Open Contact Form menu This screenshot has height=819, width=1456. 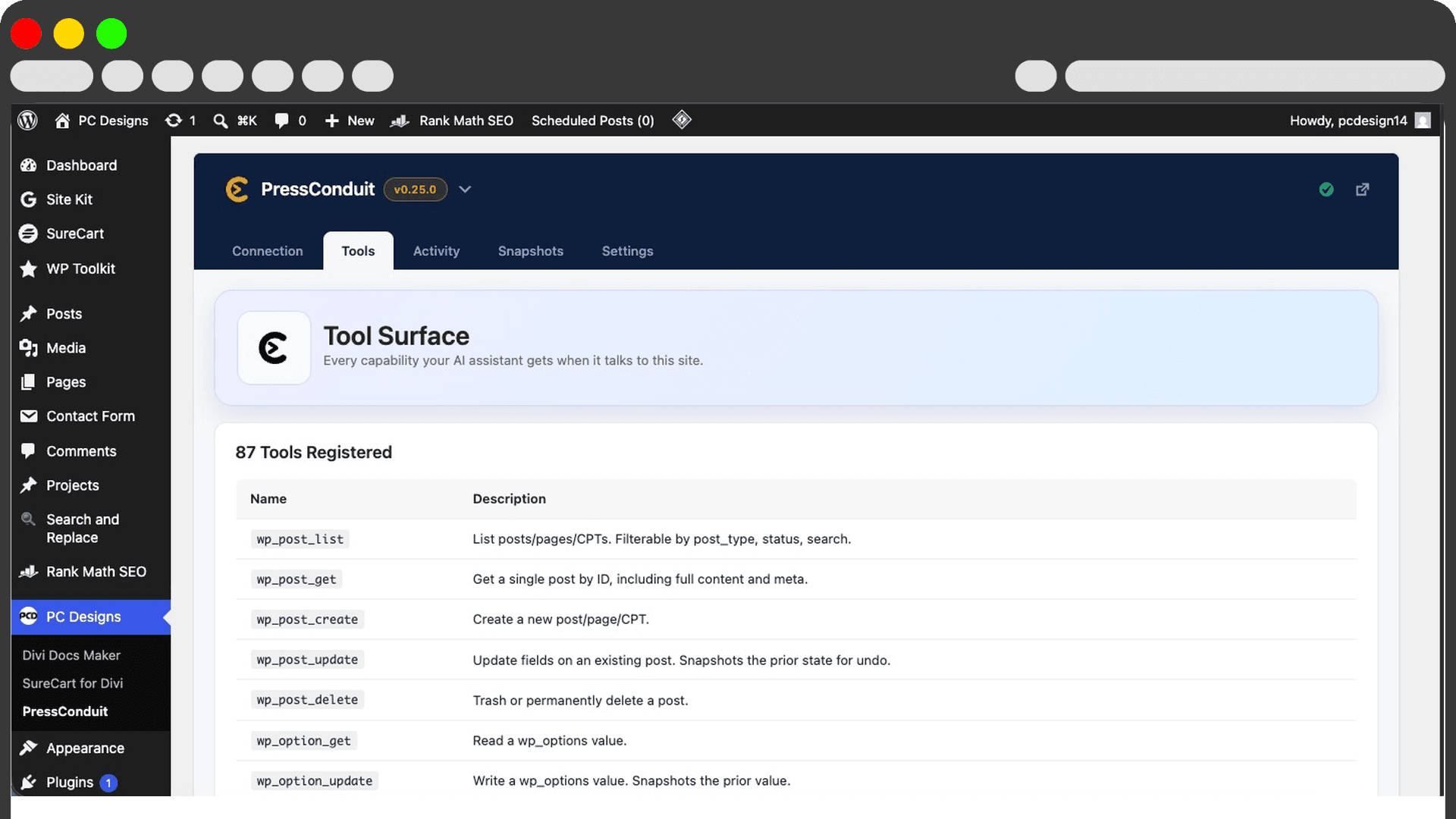[x=90, y=416]
